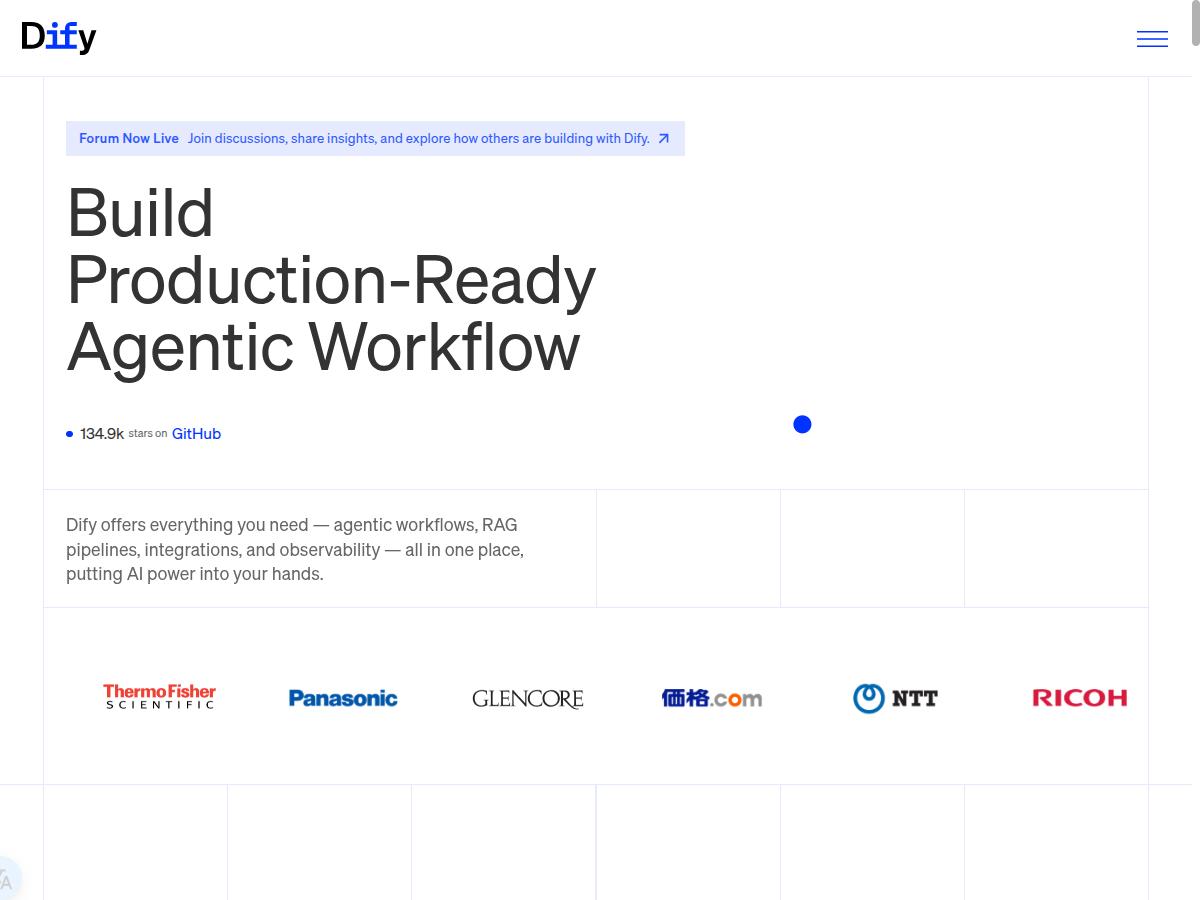Click the Dify logo
The image size is (1200, 900).
tap(59, 37)
